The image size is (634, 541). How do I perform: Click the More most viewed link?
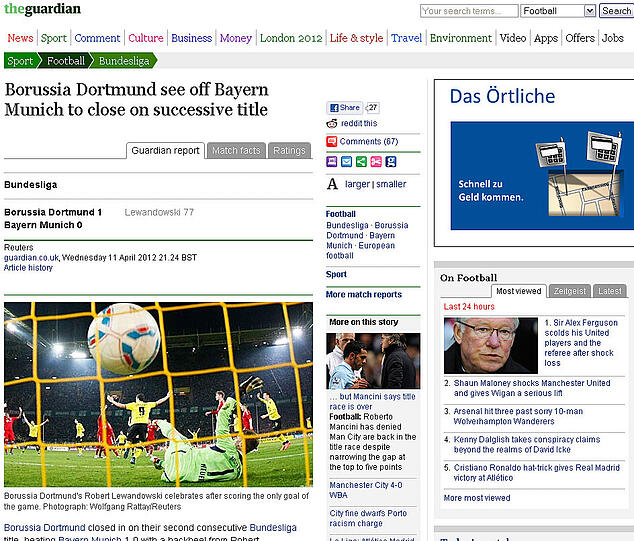(477, 498)
